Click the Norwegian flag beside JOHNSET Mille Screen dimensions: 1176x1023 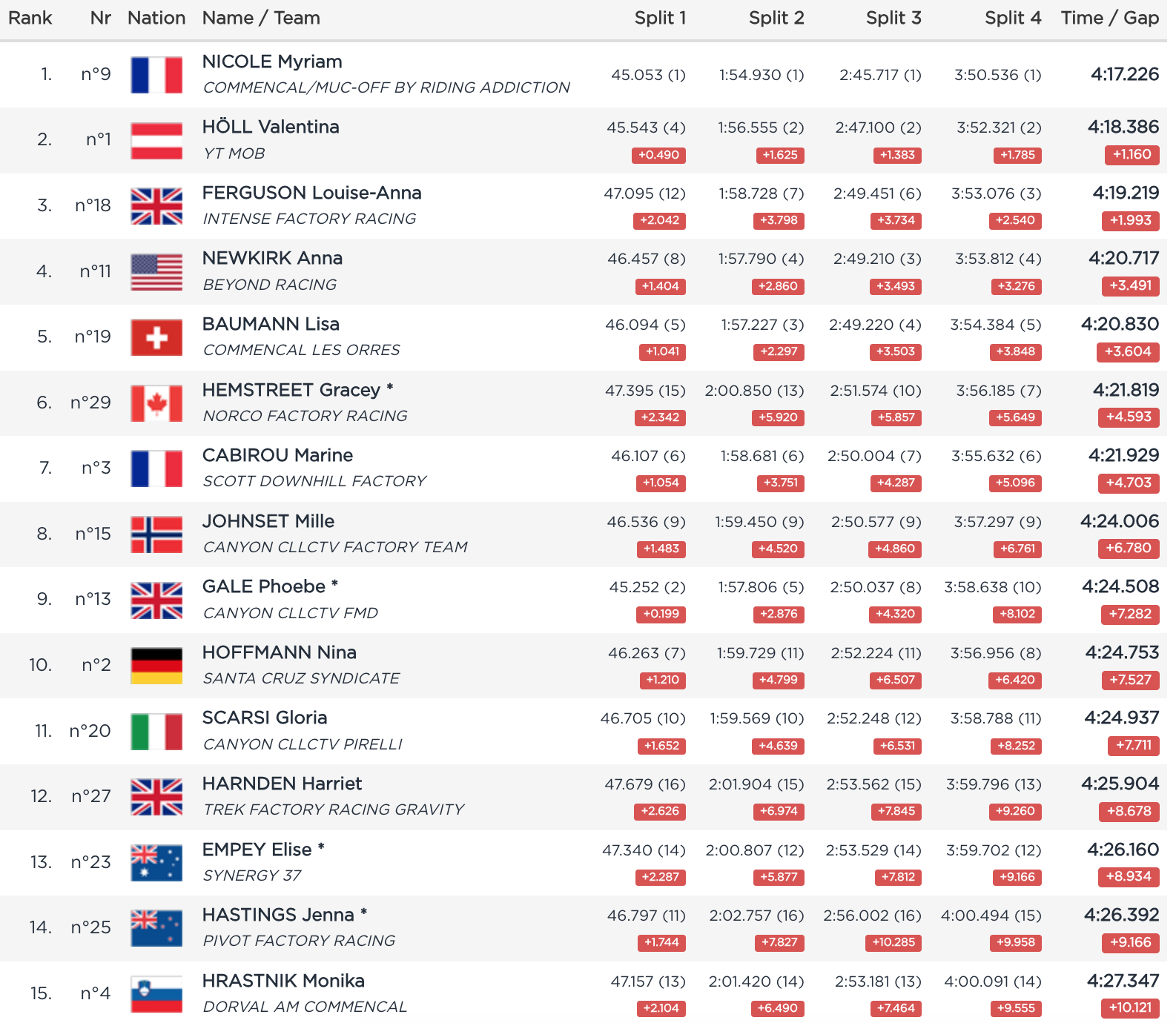click(x=156, y=534)
